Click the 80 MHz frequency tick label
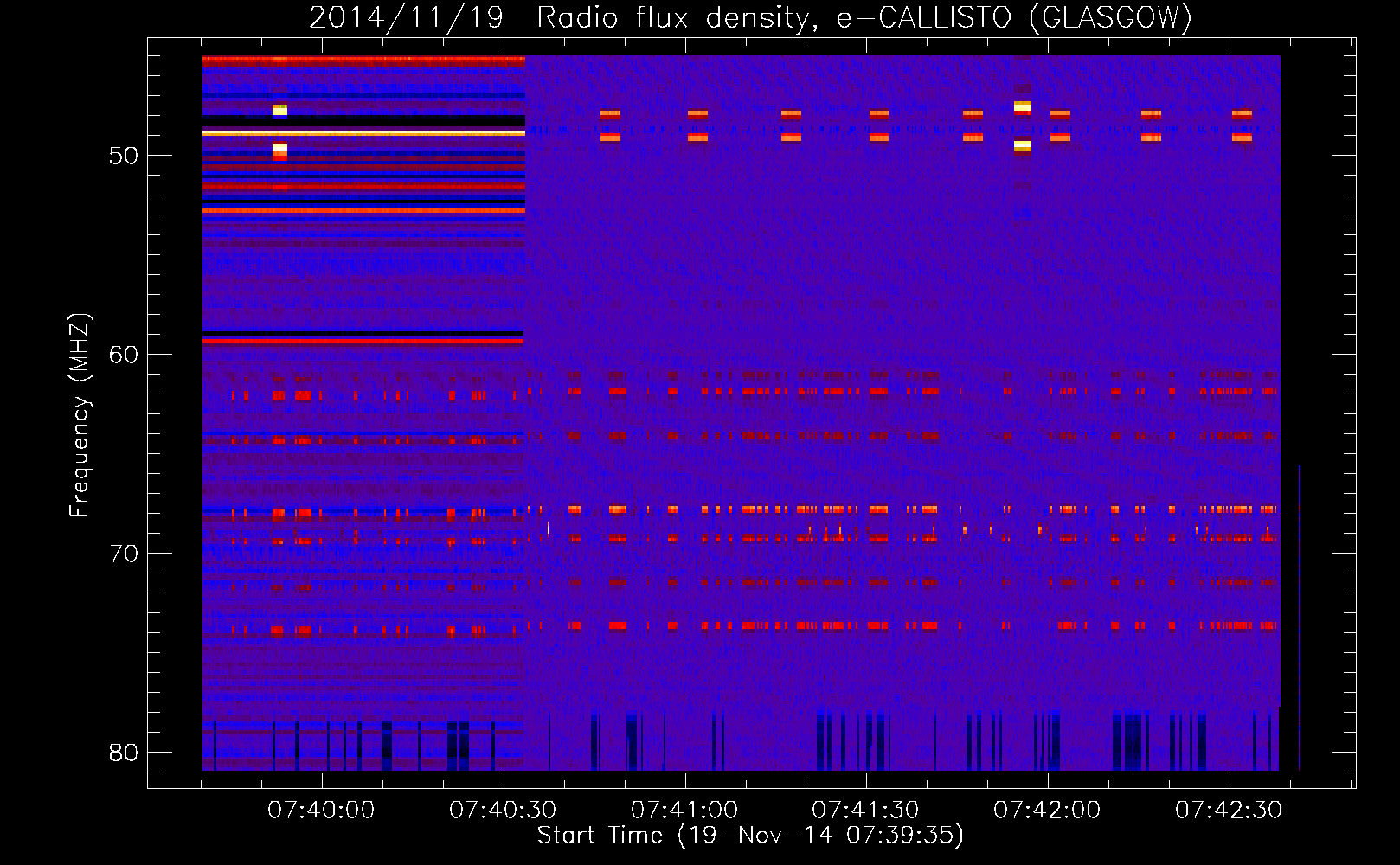The height and width of the screenshot is (865, 1400). click(124, 753)
